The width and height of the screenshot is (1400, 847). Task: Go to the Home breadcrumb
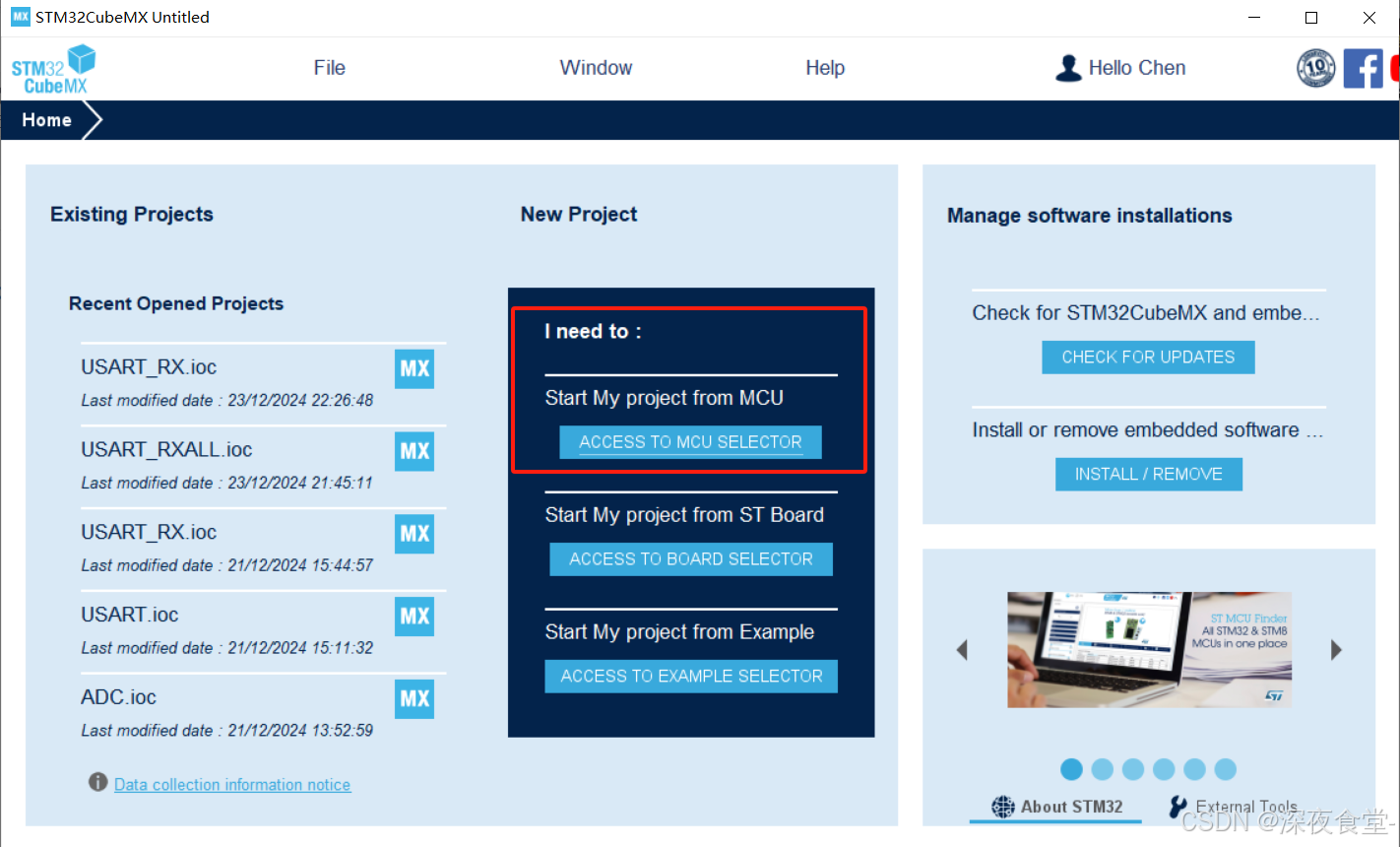[47, 120]
